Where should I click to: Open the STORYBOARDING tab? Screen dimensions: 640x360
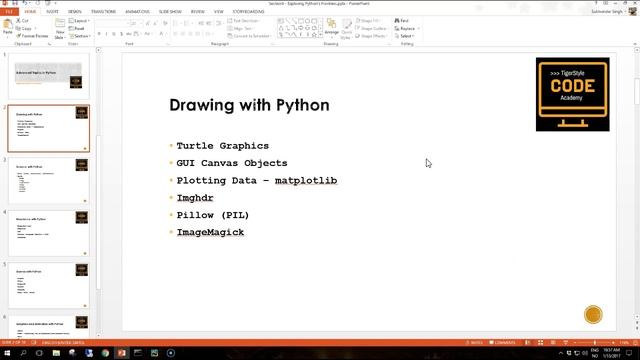click(x=249, y=11)
